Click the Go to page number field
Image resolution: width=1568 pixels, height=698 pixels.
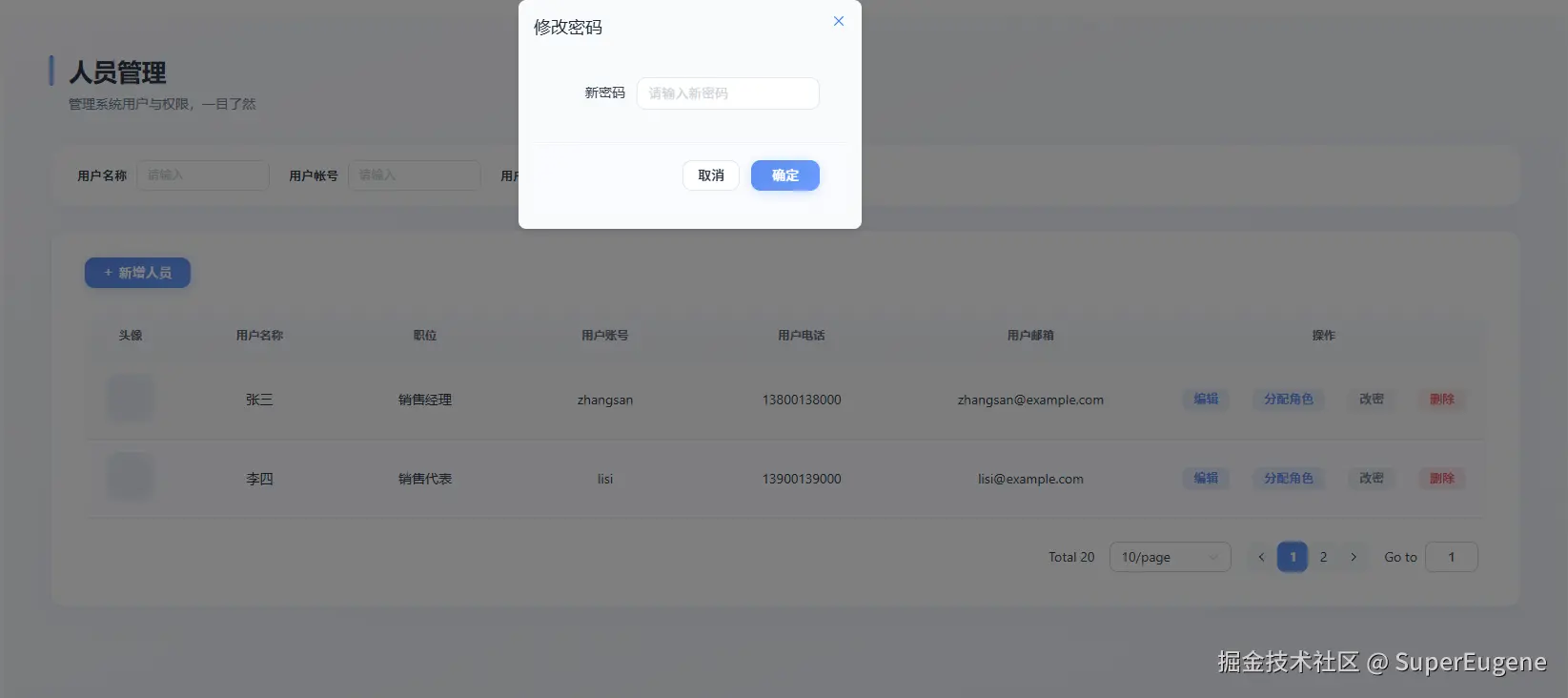[x=1452, y=557]
